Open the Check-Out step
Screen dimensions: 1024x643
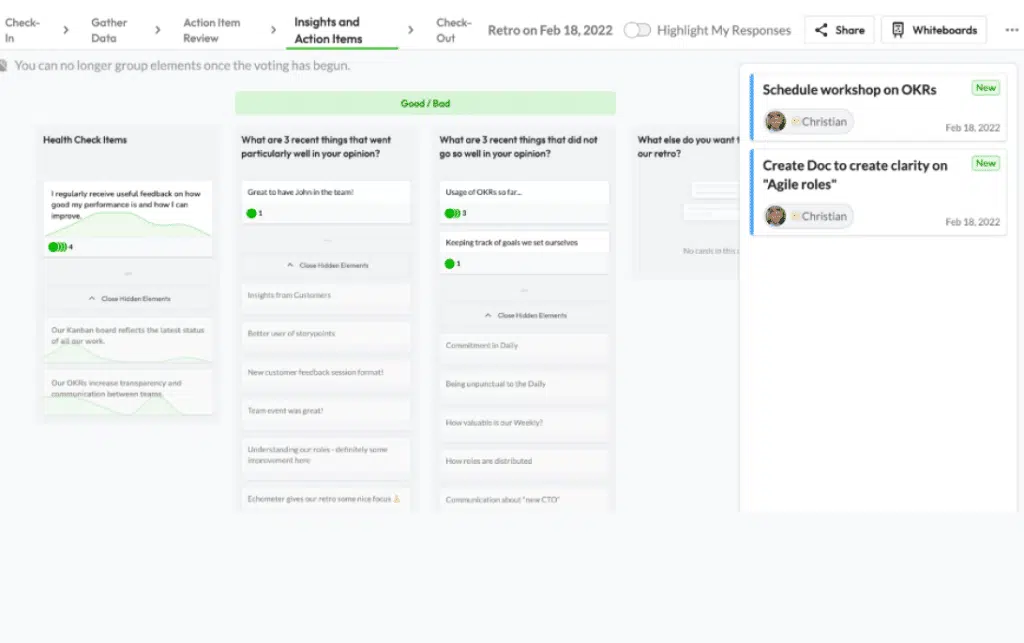tap(453, 30)
